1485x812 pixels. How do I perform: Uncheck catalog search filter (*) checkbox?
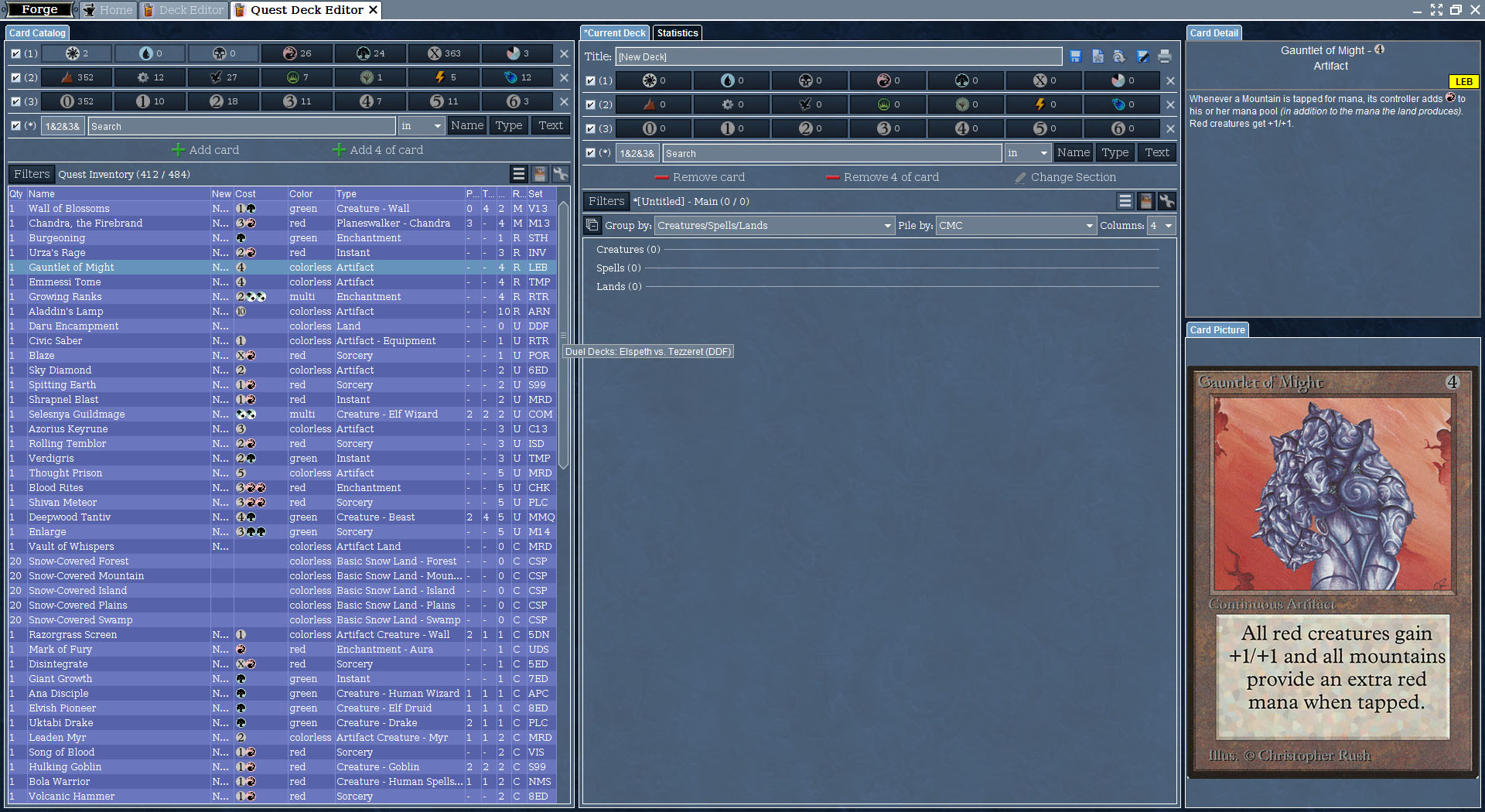click(15, 125)
